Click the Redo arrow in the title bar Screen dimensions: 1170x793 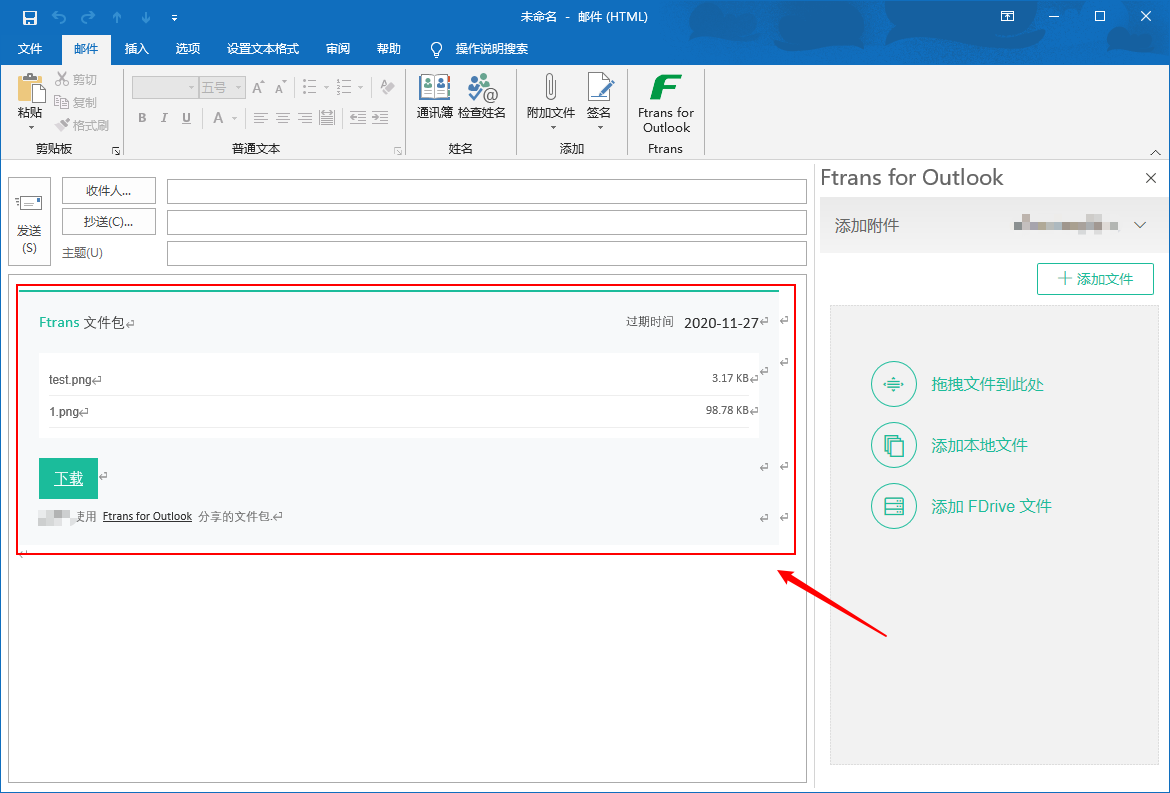pyautogui.click(x=88, y=16)
